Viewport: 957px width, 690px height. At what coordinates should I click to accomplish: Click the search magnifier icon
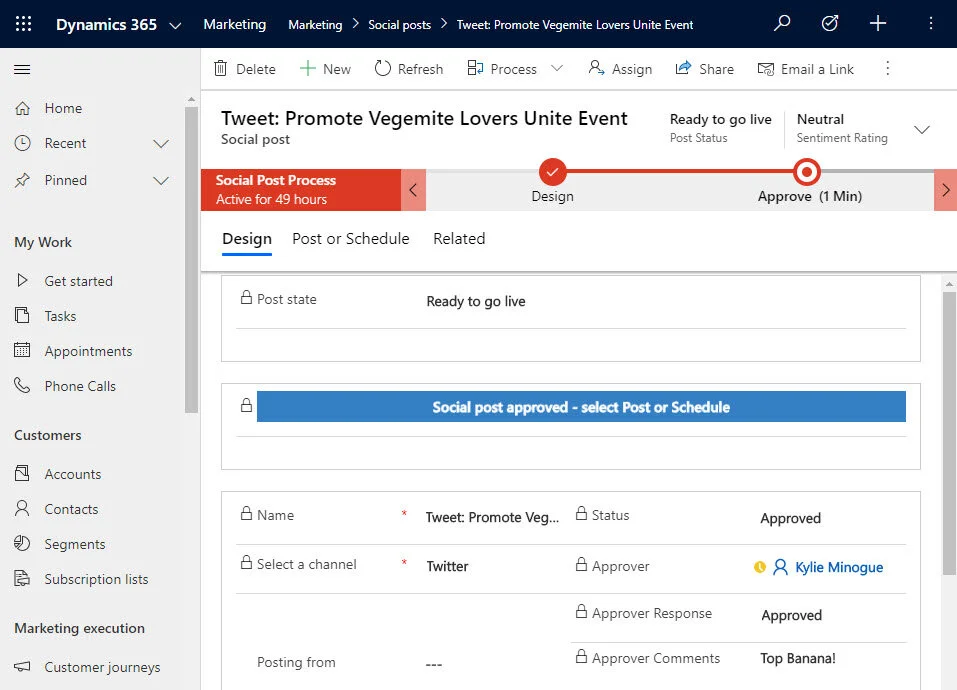tap(782, 23)
